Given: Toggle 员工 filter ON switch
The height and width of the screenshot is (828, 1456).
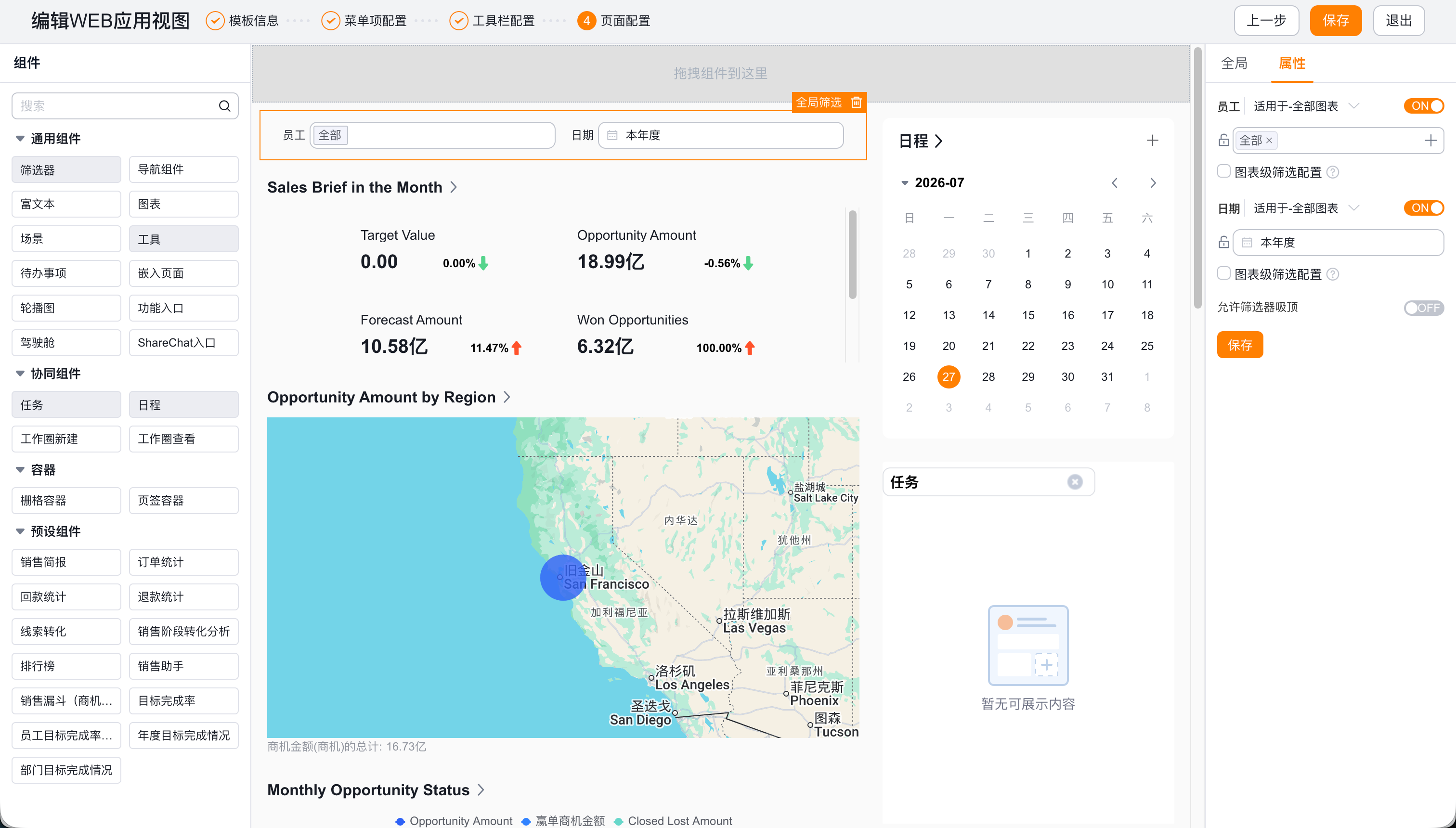Looking at the screenshot, I should coord(1424,106).
